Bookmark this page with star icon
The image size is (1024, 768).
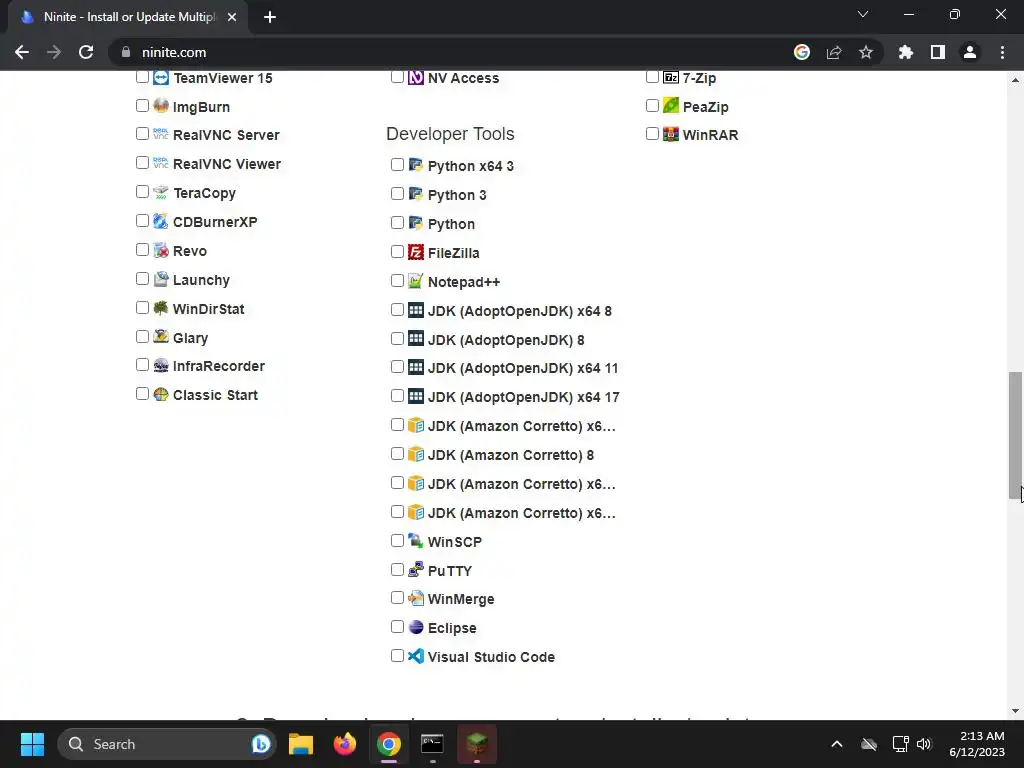tap(866, 52)
